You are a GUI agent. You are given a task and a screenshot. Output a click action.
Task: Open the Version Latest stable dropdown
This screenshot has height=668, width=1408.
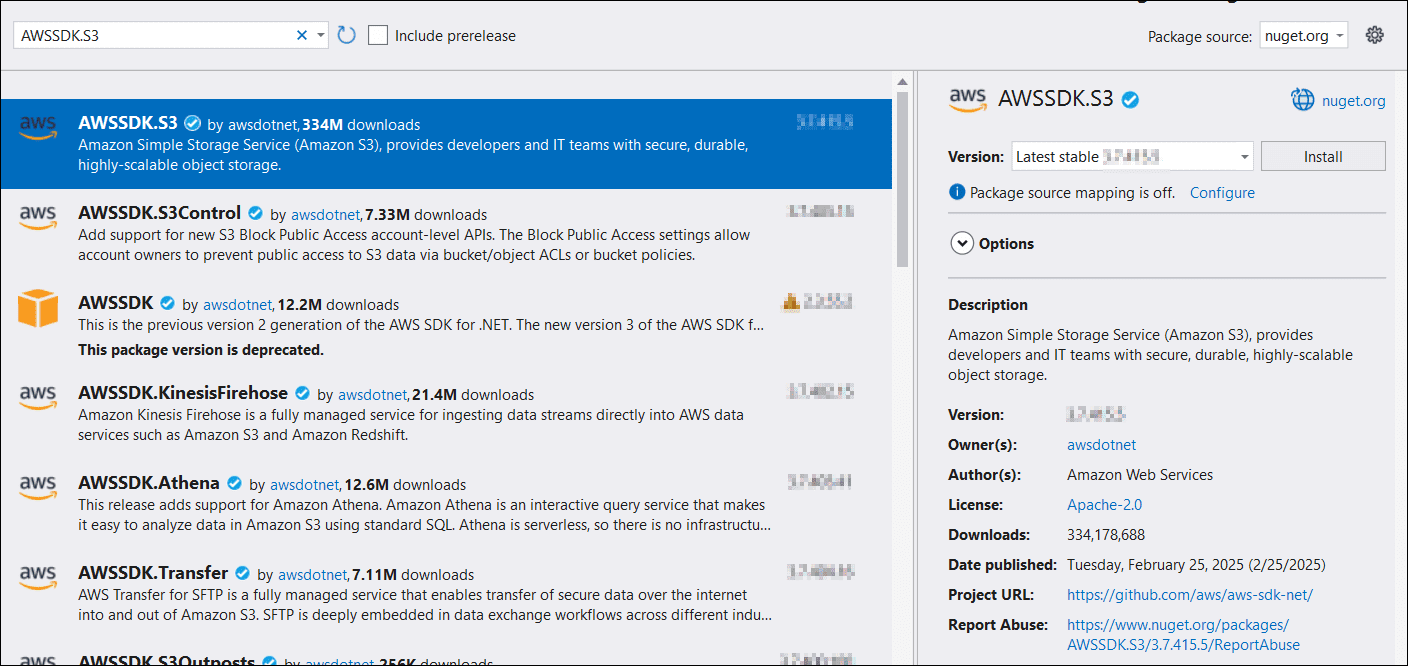(1131, 157)
